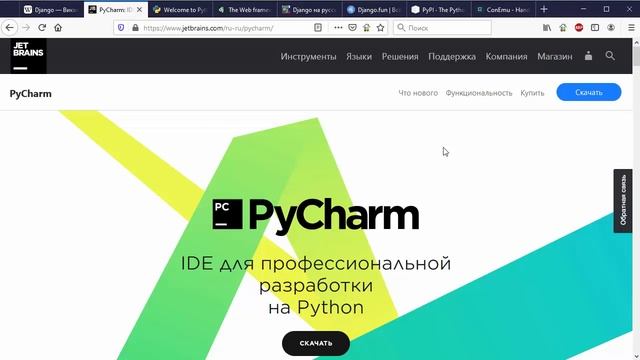Viewport: 640px width, 360px height.
Task: Open page actions three-dots menu
Action: [x=338, y=28]
